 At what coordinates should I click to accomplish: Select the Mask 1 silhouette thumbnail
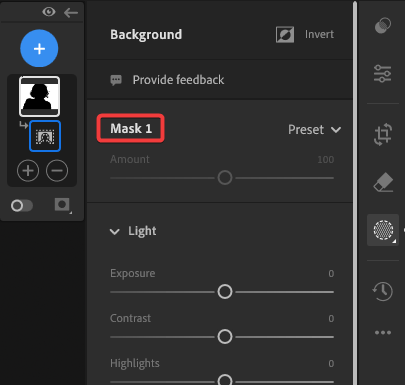click(40, 96)
